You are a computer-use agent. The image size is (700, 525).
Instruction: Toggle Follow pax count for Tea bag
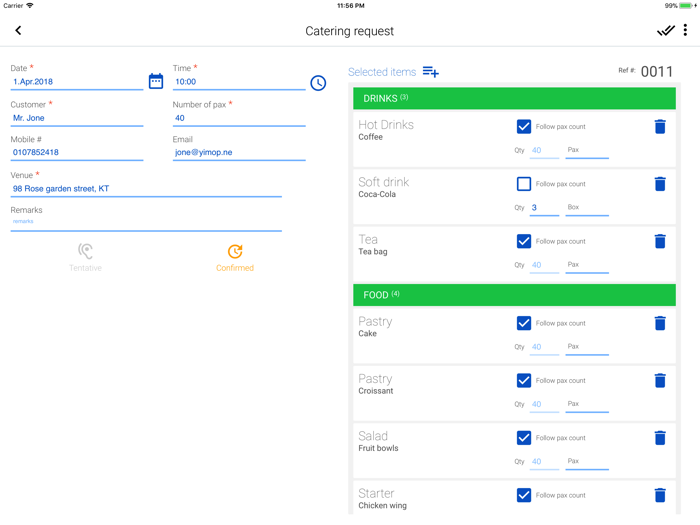[x=524, y=241]
